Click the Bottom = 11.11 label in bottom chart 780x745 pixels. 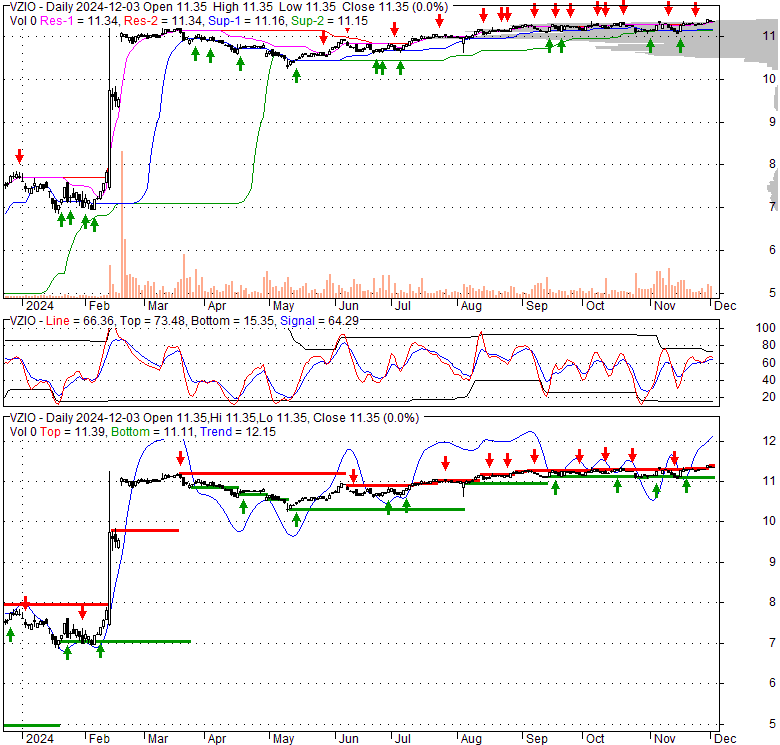click(x=152, y=432)
